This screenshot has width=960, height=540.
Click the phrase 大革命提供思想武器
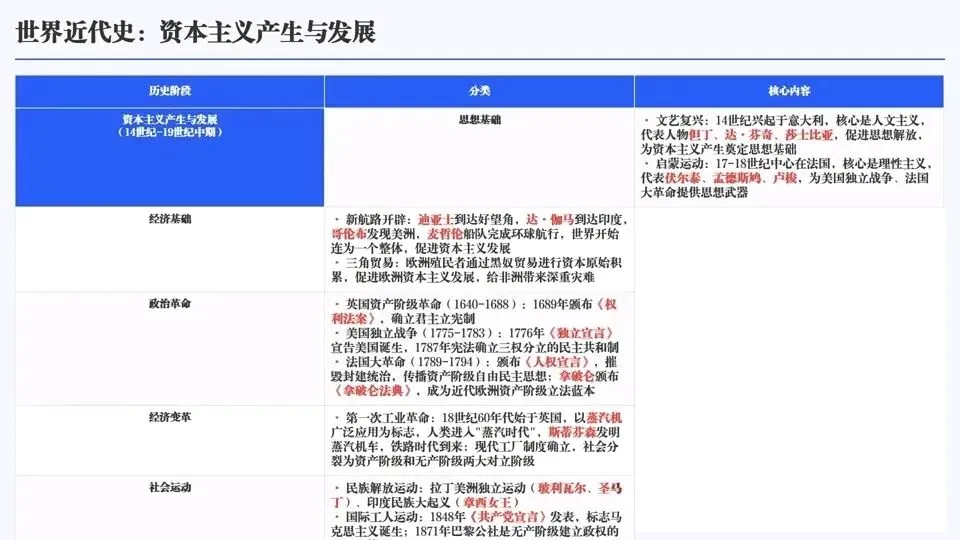point(695,192)
